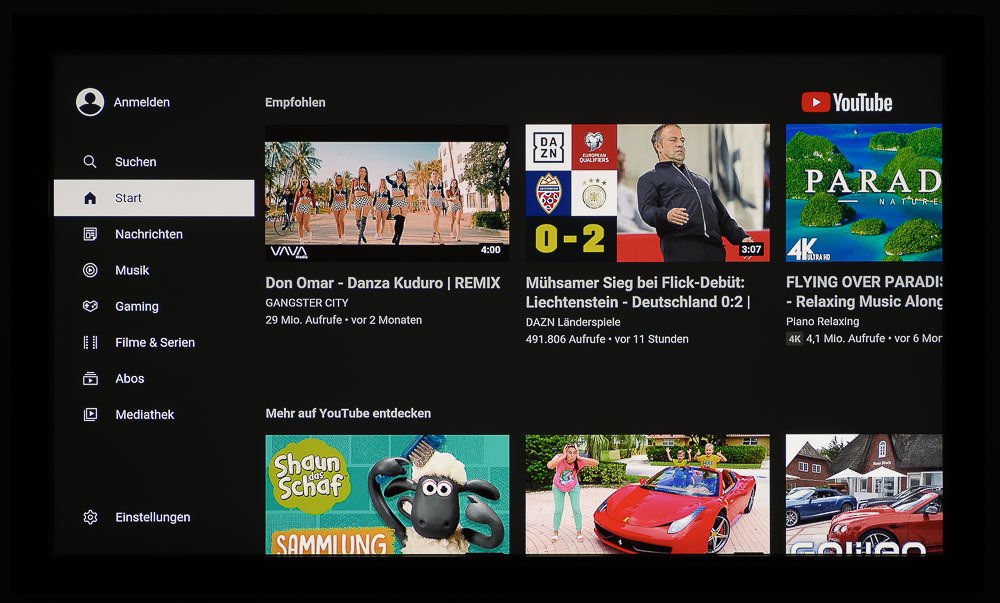Open the red Ferrari kids video thumbnail

coord(647,495)
